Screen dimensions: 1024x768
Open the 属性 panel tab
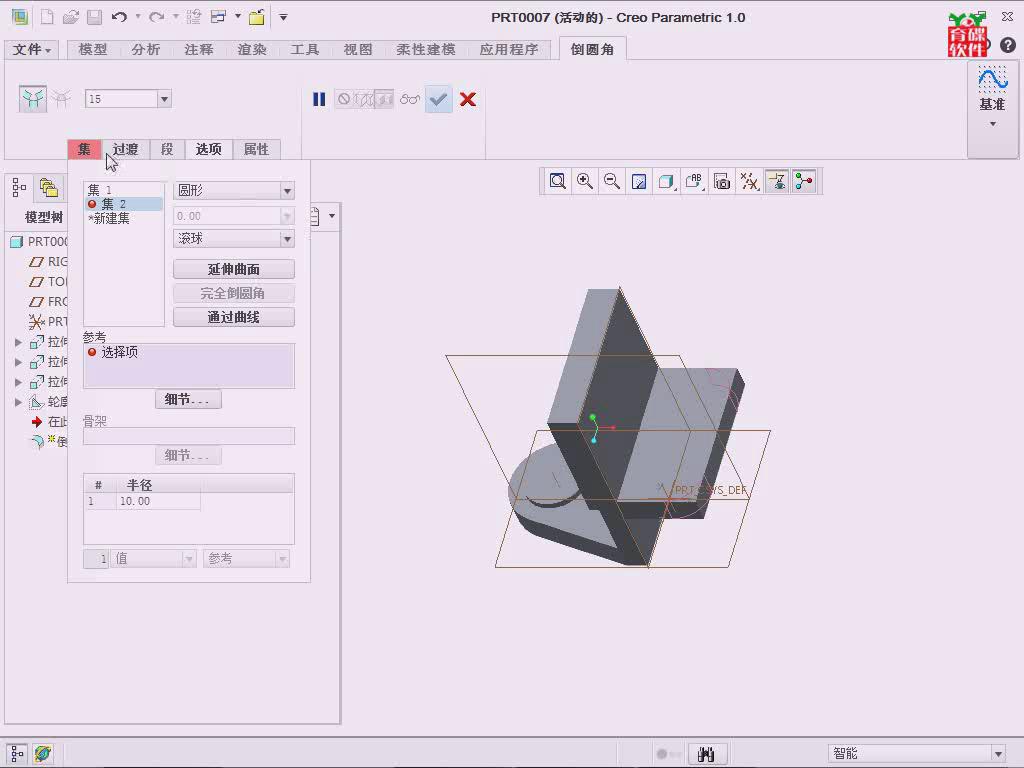click(x=257, y=150)
